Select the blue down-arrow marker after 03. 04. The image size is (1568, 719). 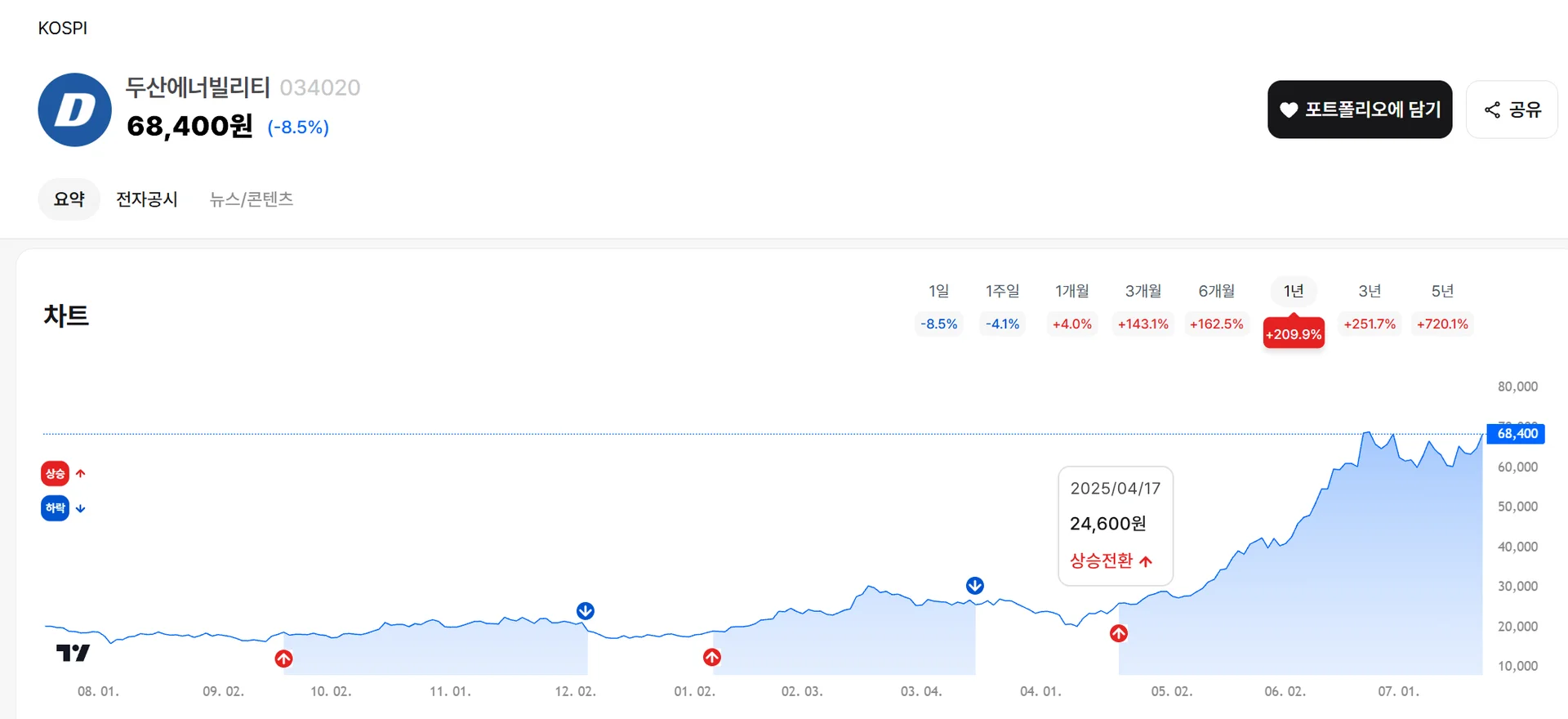point(974,586)
